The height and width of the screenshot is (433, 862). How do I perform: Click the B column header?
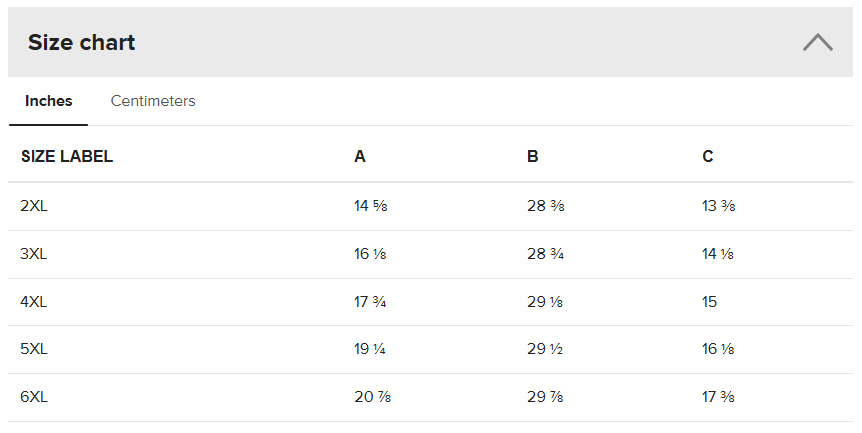point(533,156)
